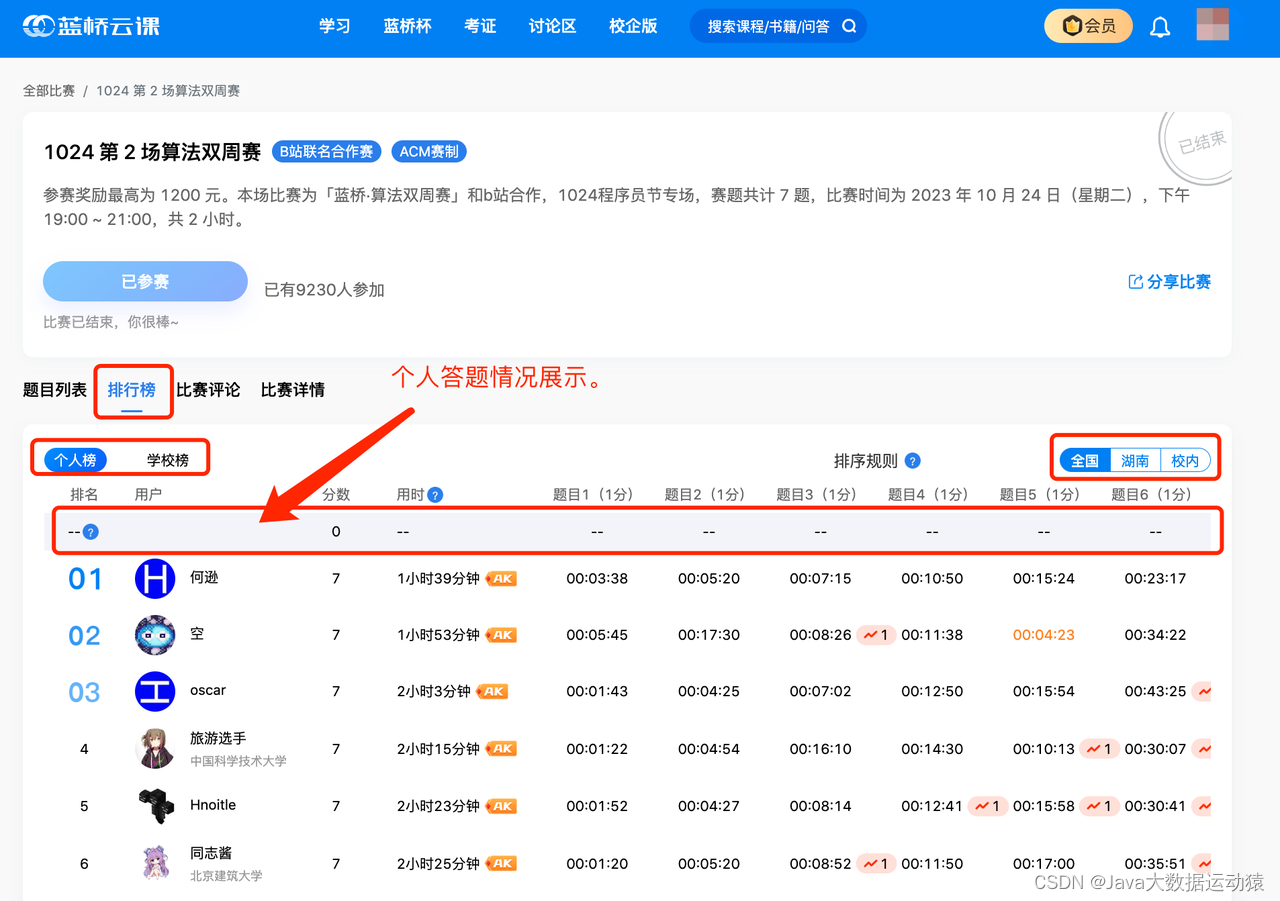The image size is (1280, 901).
Task: Click AK badge in 空's row
Action: pyautogui.click(x=501, y=635)
